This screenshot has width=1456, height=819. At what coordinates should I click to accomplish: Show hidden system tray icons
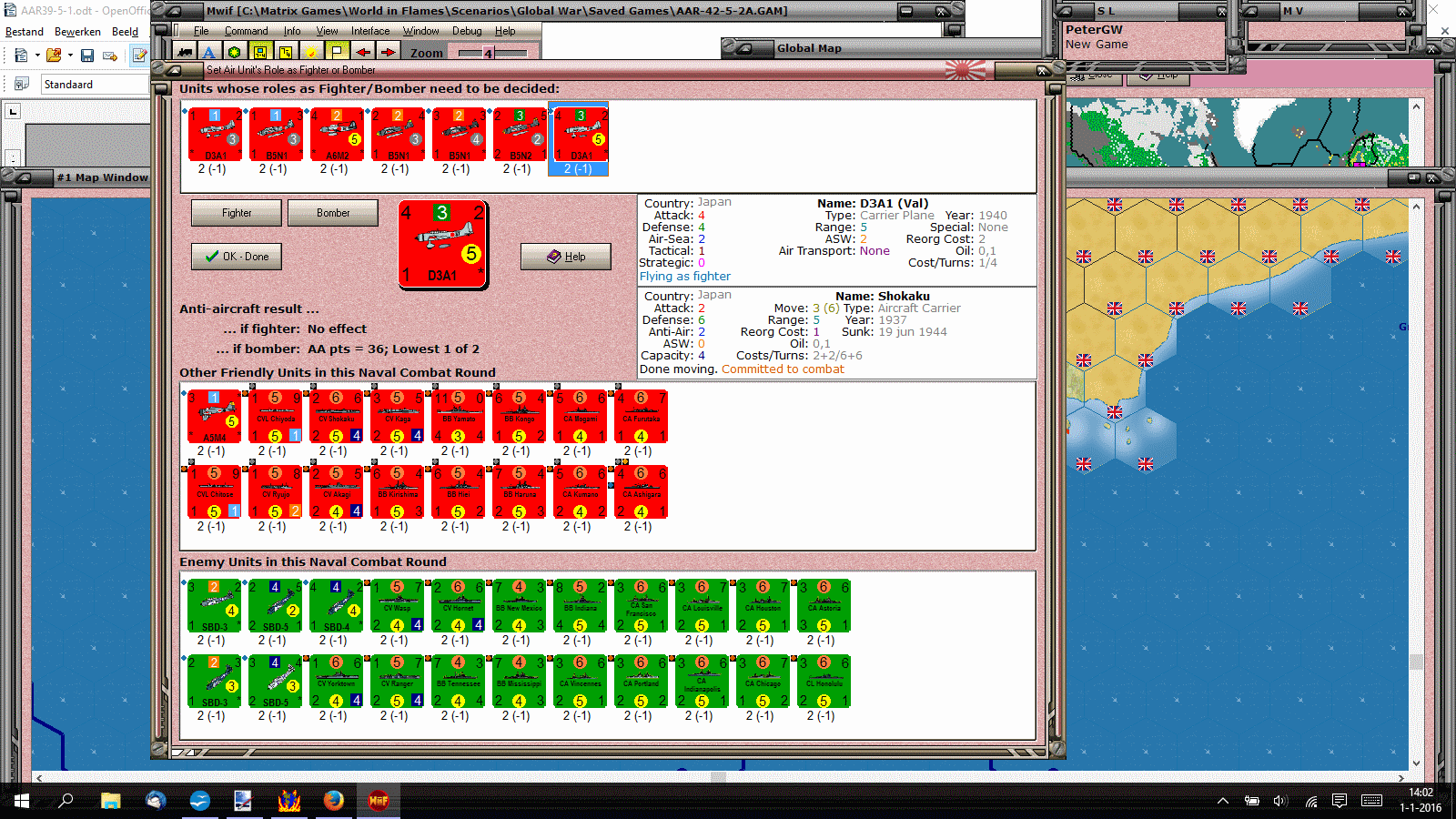[1223, 801]
